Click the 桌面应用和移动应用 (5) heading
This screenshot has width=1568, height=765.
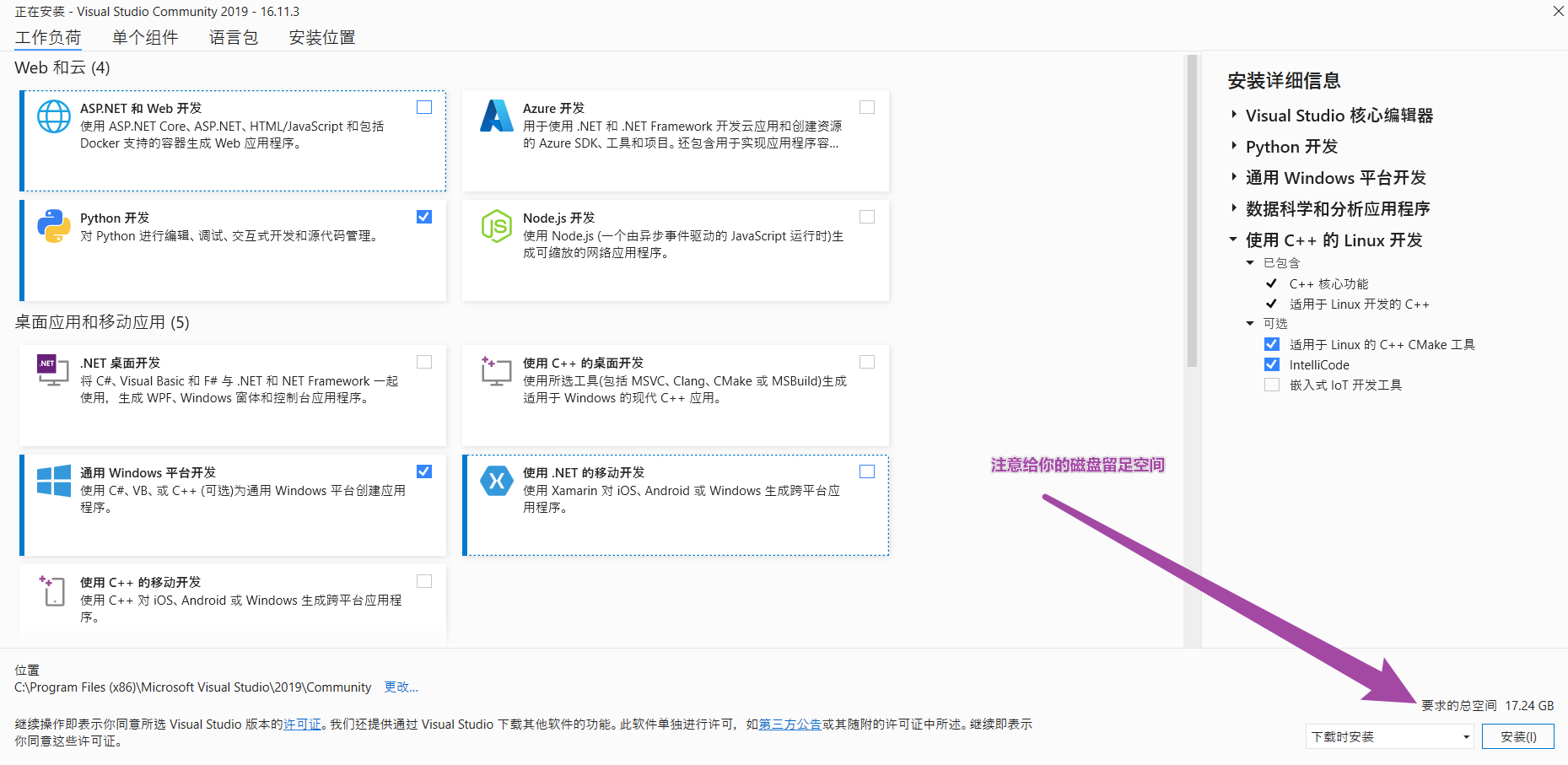[x=102, y=322]
